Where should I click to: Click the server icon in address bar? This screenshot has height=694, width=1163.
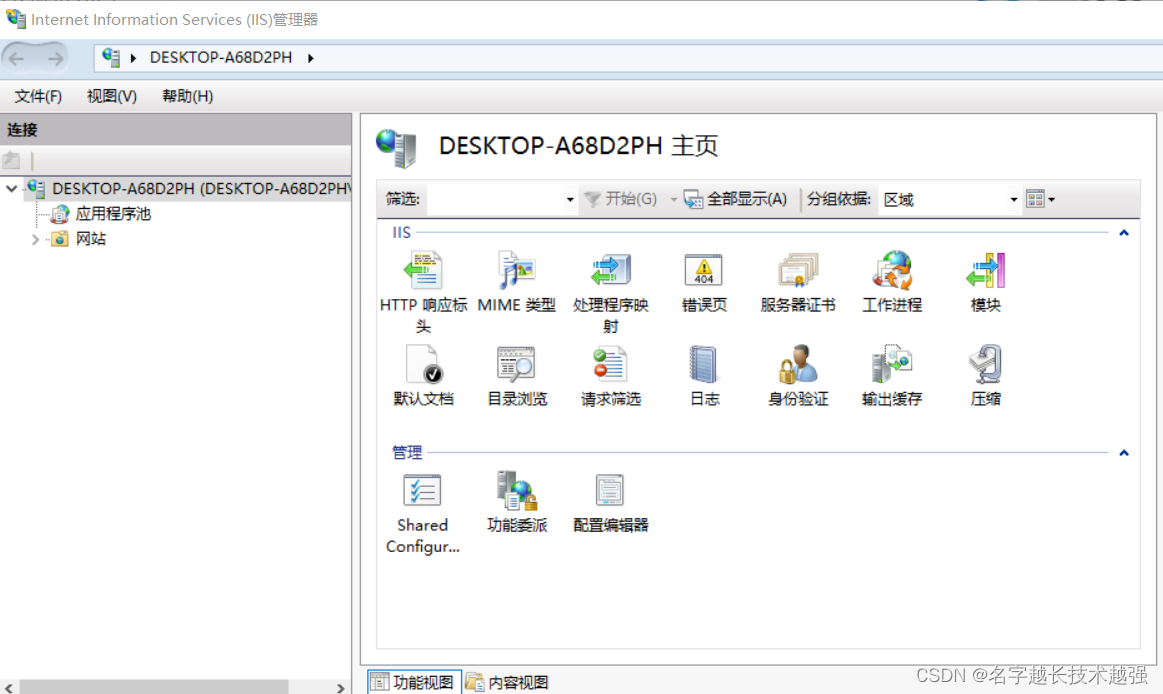coord(111,57)
